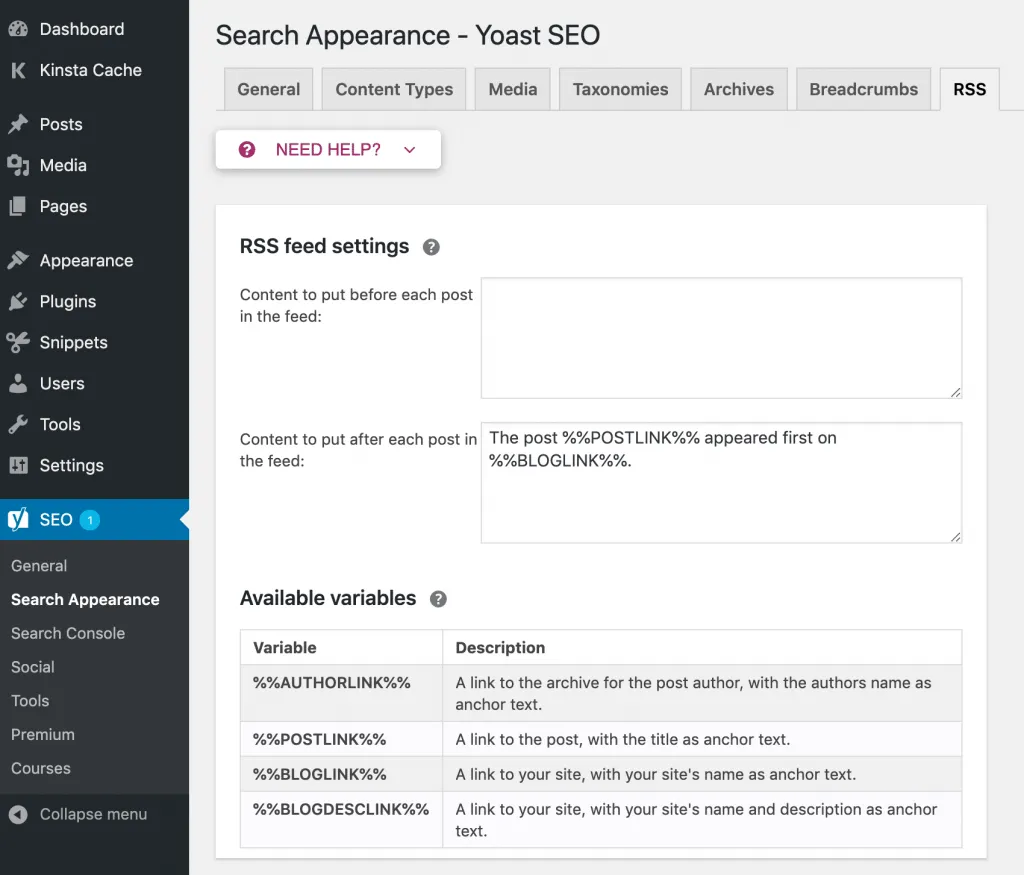Select the Appearance paintbrush icon
This screenshot has width=1024, height=875.
pos(18,260)
